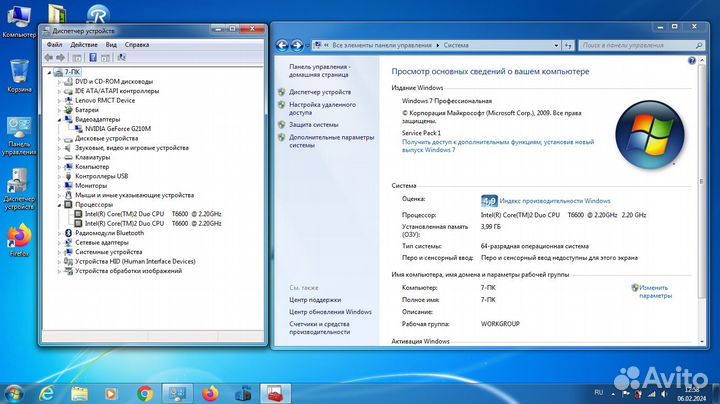The height and width of the screenshot is (404, 720).
Task: Switch to System window taskbar button
Action: coord(178,394)
